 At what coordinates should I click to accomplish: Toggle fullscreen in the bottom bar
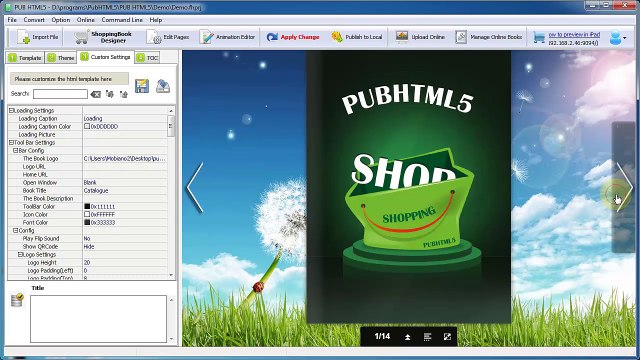pyautogui.click(x=447, y=337)
